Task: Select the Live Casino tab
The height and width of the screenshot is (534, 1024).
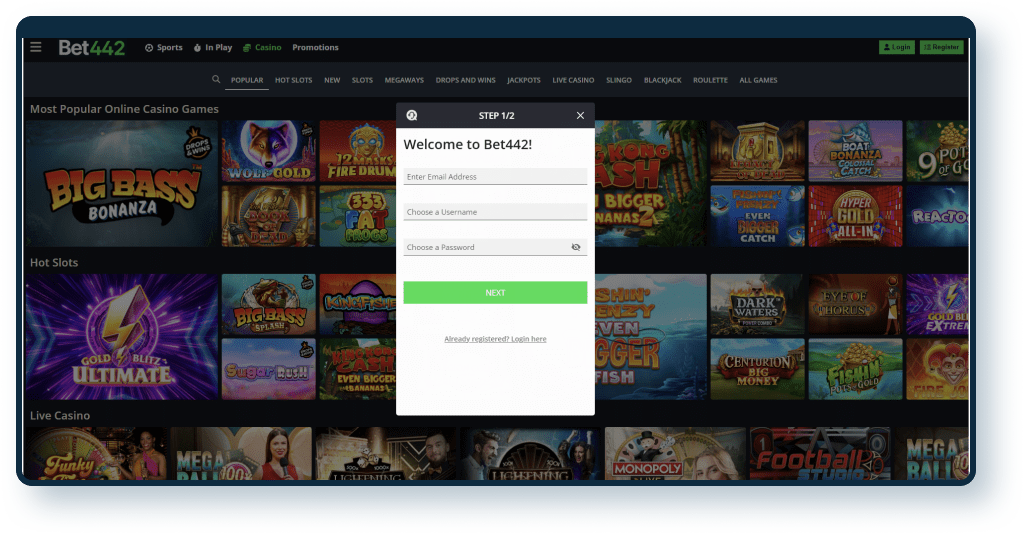Action: (573, 80)
